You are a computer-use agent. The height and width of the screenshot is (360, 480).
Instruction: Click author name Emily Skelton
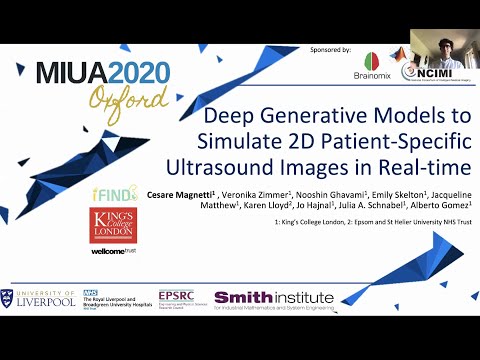tap(399, 195)
